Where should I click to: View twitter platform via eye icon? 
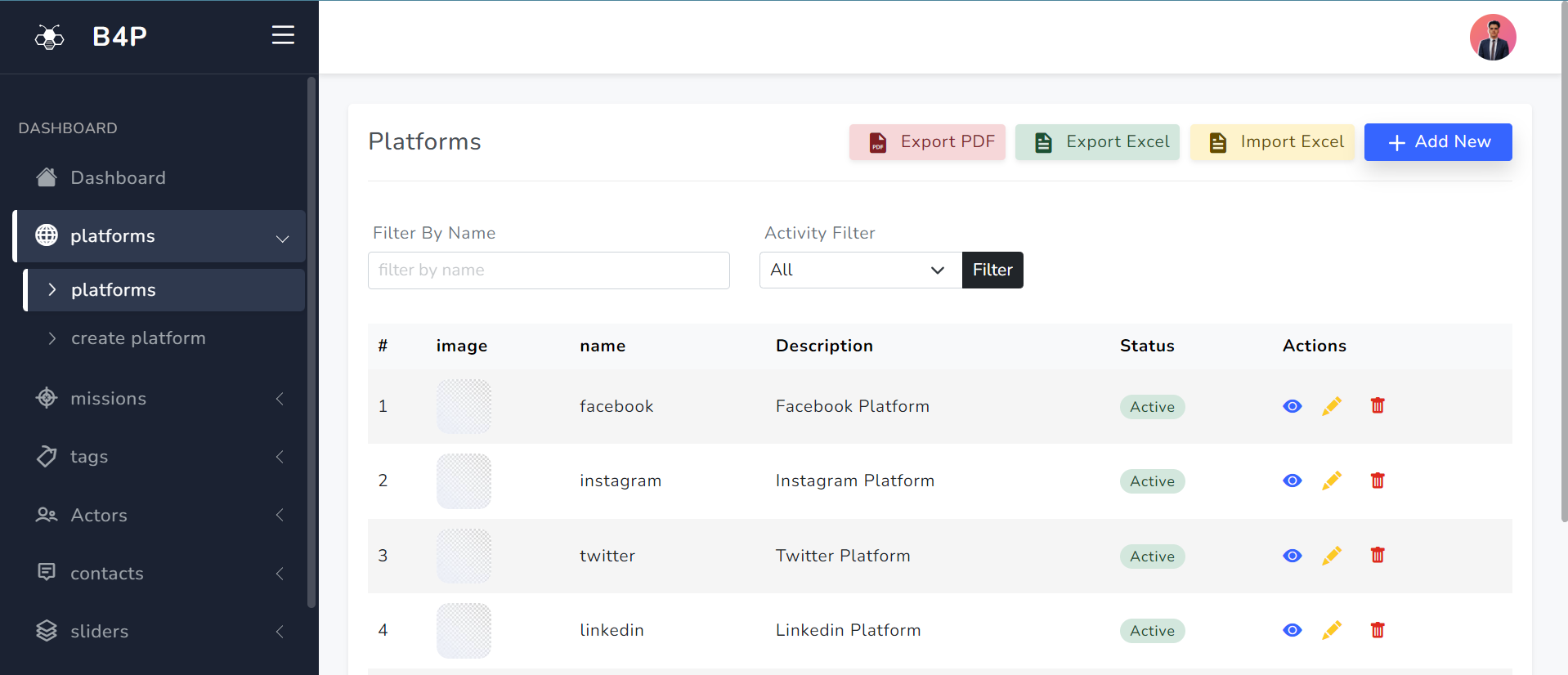(x=1292, y=556)
